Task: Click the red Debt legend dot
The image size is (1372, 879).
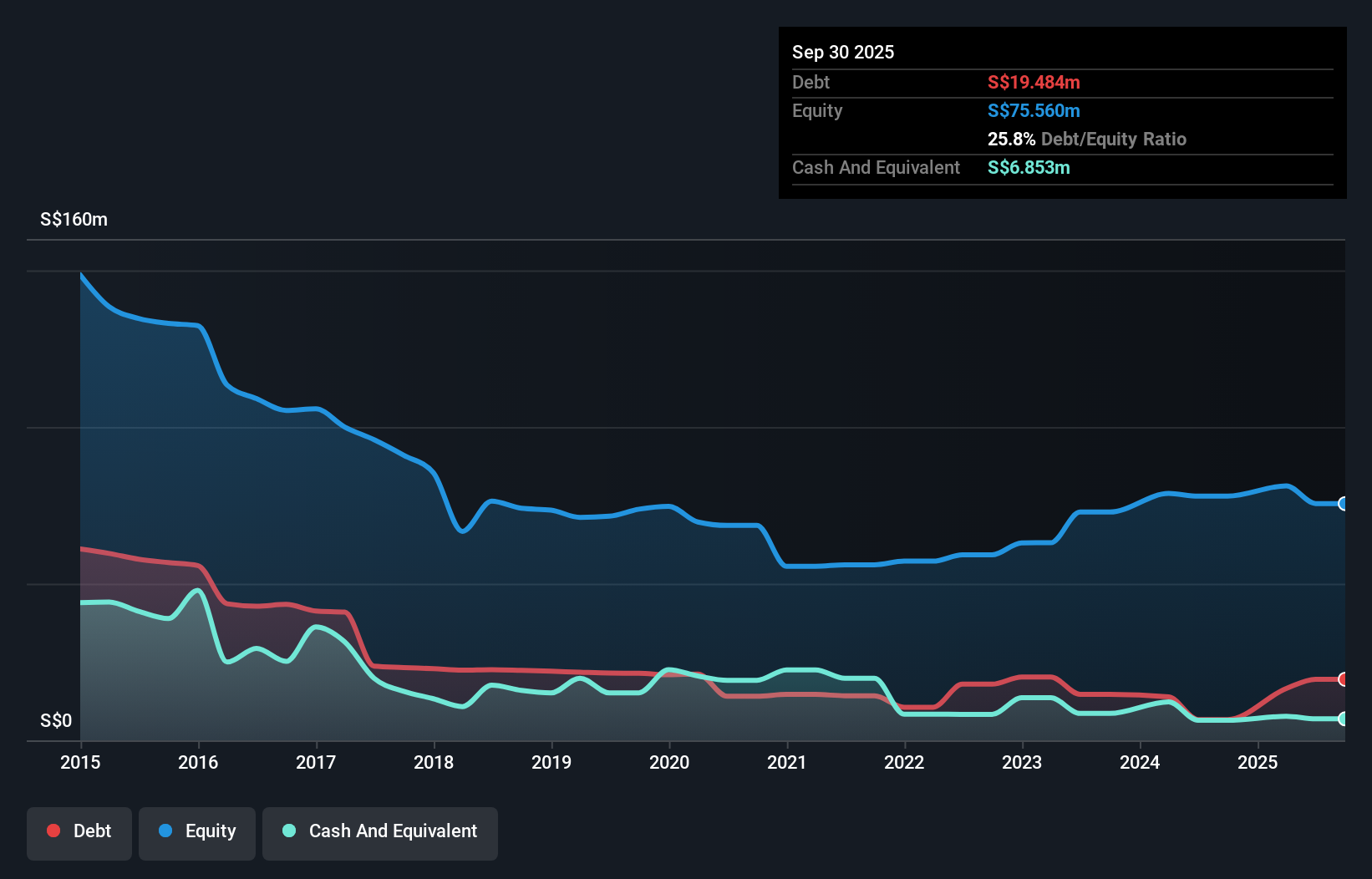Action: click(x=53, y=831)
